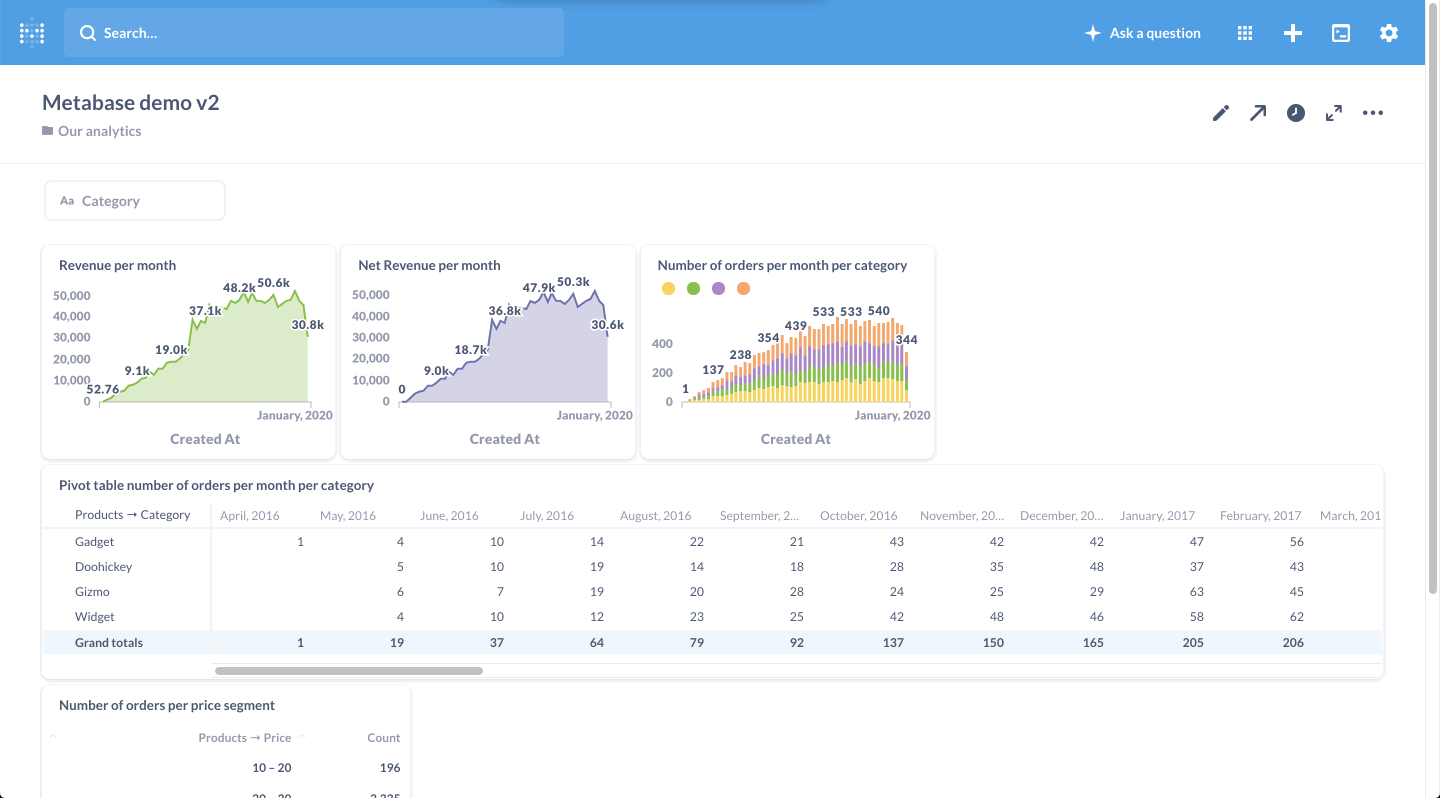The width and height of the screenshot is (1440, 798).
Task: Toggle the green series legend dot
Action: (x=693, y=289)
